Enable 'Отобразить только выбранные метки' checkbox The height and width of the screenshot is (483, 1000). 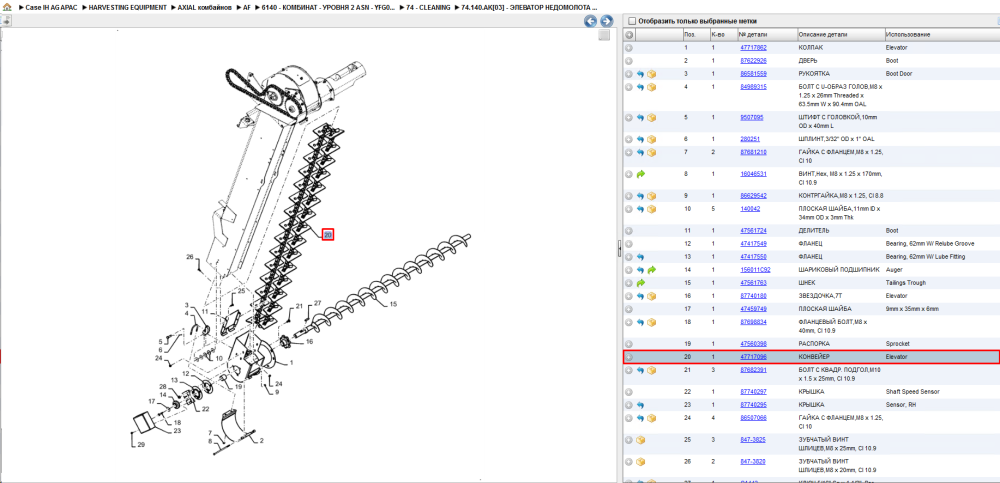(x=631, y=21)
